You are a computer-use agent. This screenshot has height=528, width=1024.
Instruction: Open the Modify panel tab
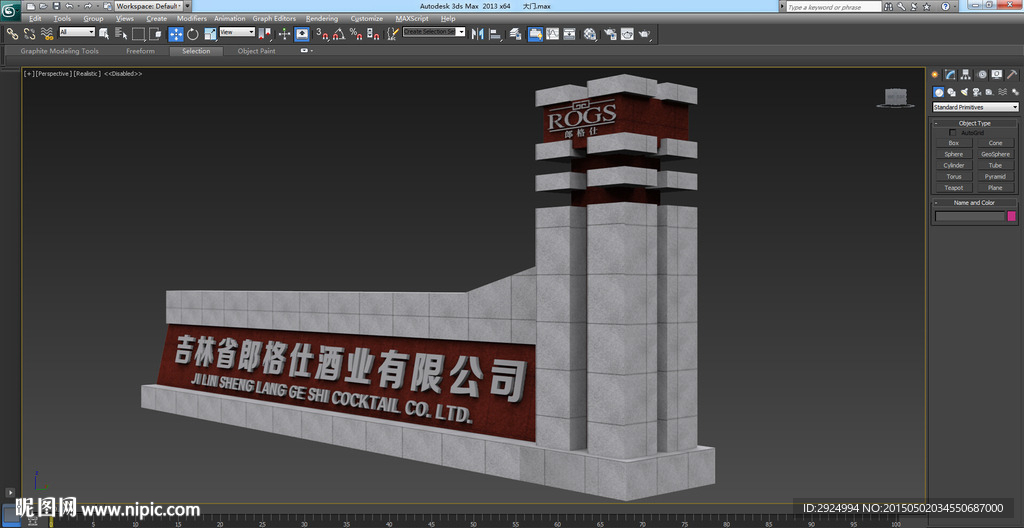coord(950,74)
